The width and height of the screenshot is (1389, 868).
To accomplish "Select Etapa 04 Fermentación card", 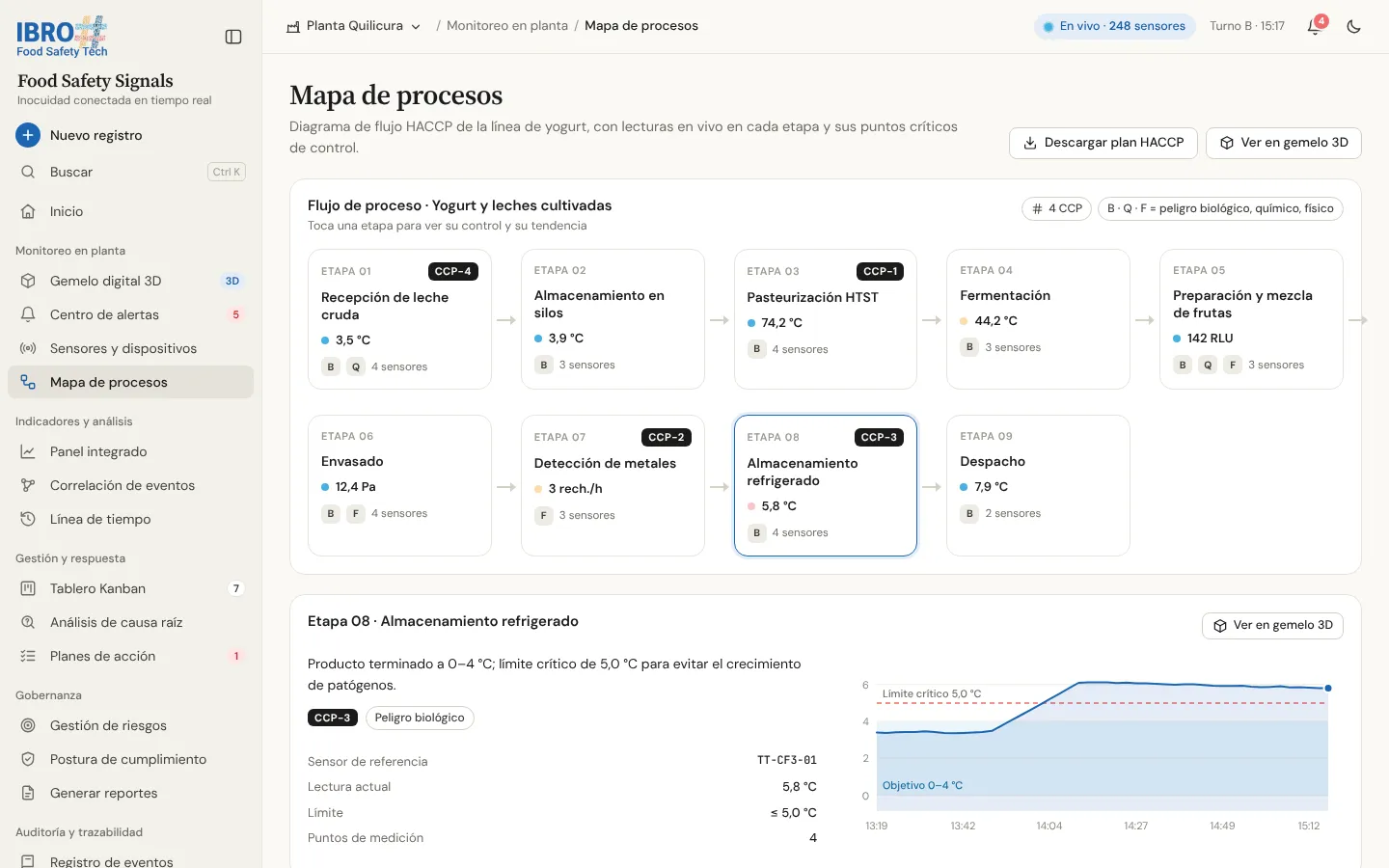I will pyautogui.click(x=1038, y=319).
